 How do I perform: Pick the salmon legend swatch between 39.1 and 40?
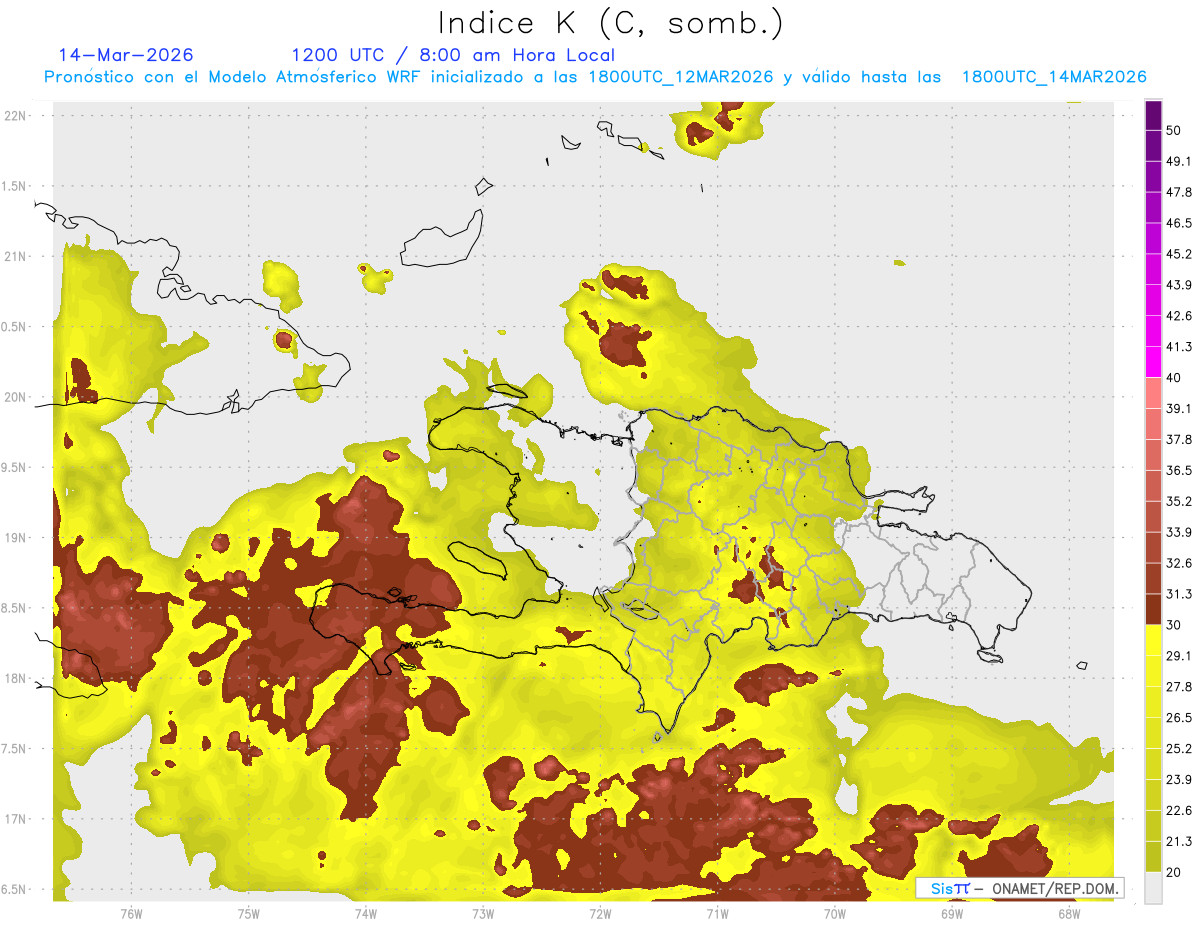click(1153, 393)
